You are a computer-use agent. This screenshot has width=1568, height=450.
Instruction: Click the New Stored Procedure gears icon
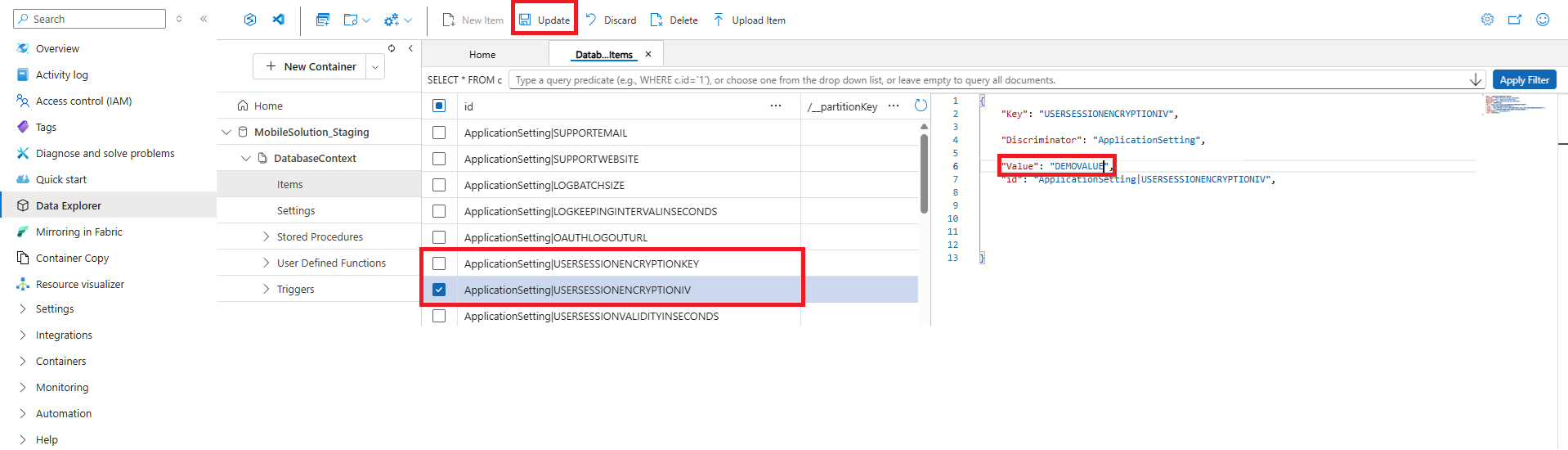[x=392, y=20]
